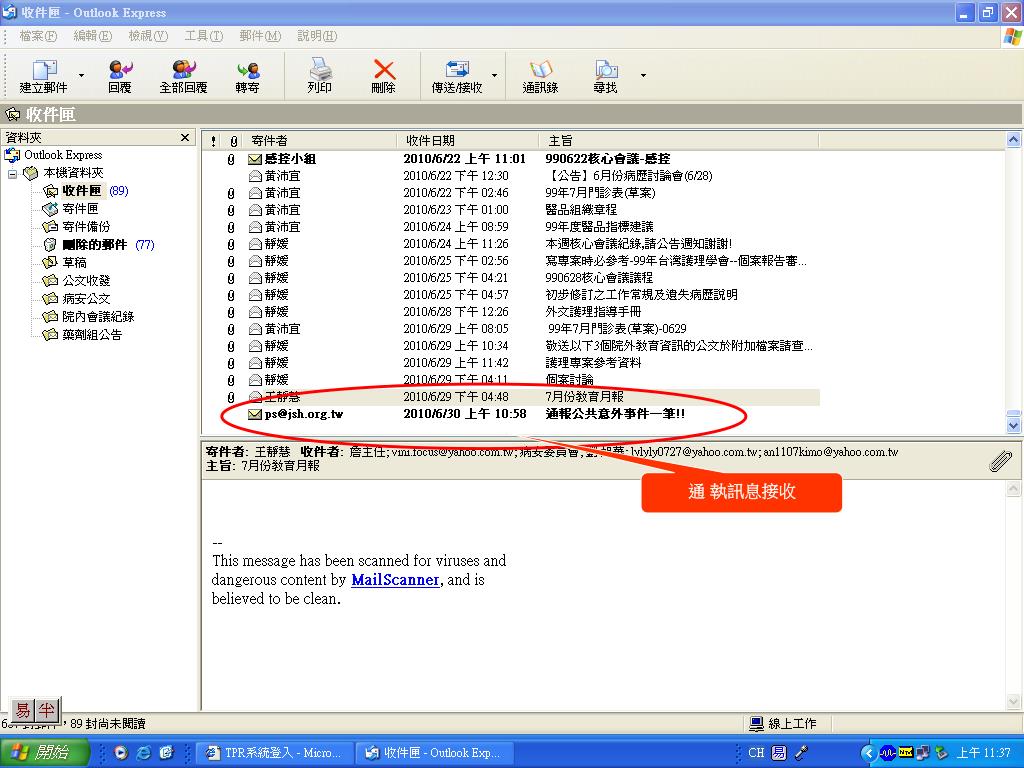Follow the MailScanner link
Screen dimensions: 1024x768
click(x=395, y=580)
